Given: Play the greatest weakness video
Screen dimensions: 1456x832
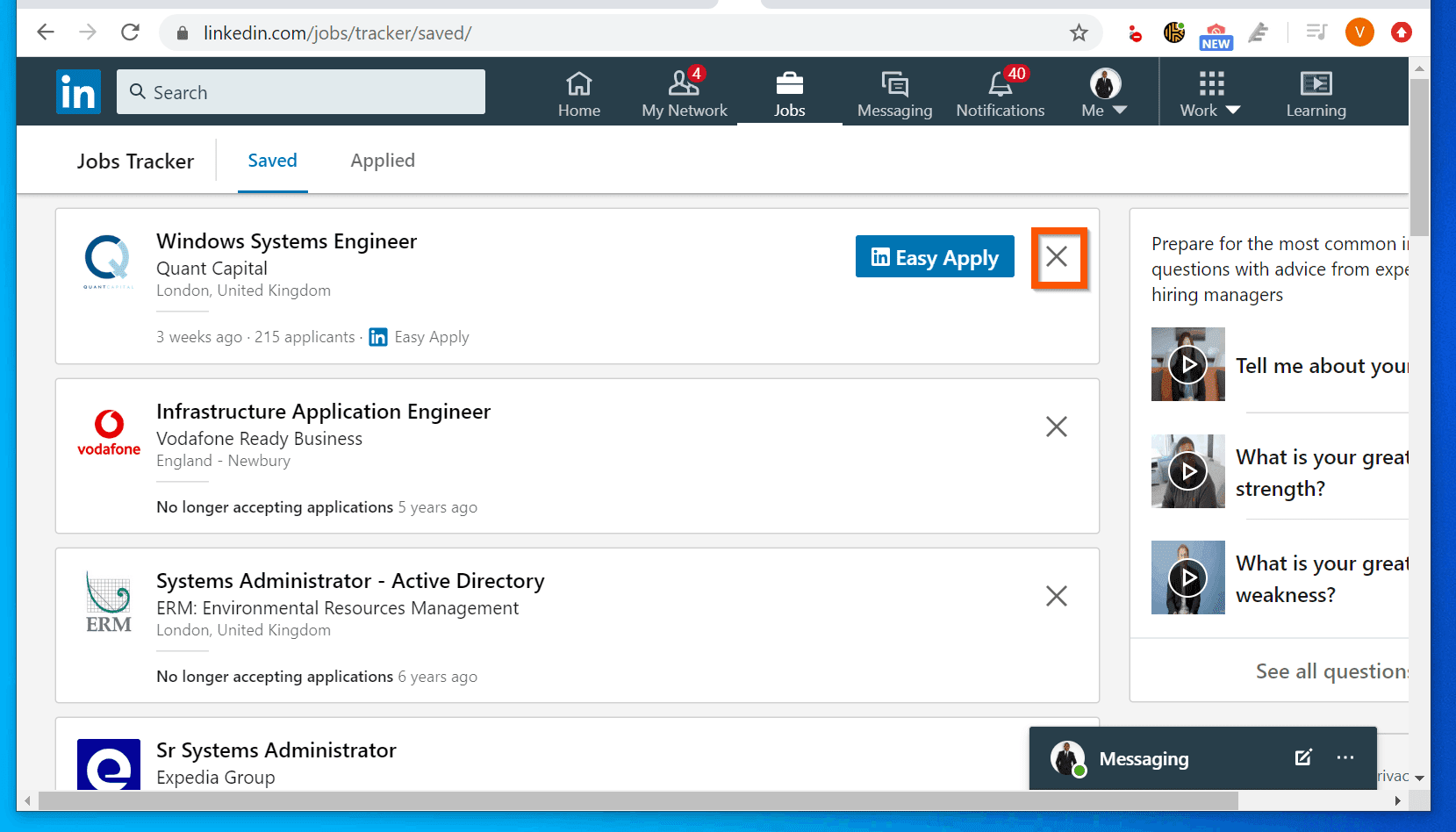Looking at the screenshot, I should pos(1188,577).
